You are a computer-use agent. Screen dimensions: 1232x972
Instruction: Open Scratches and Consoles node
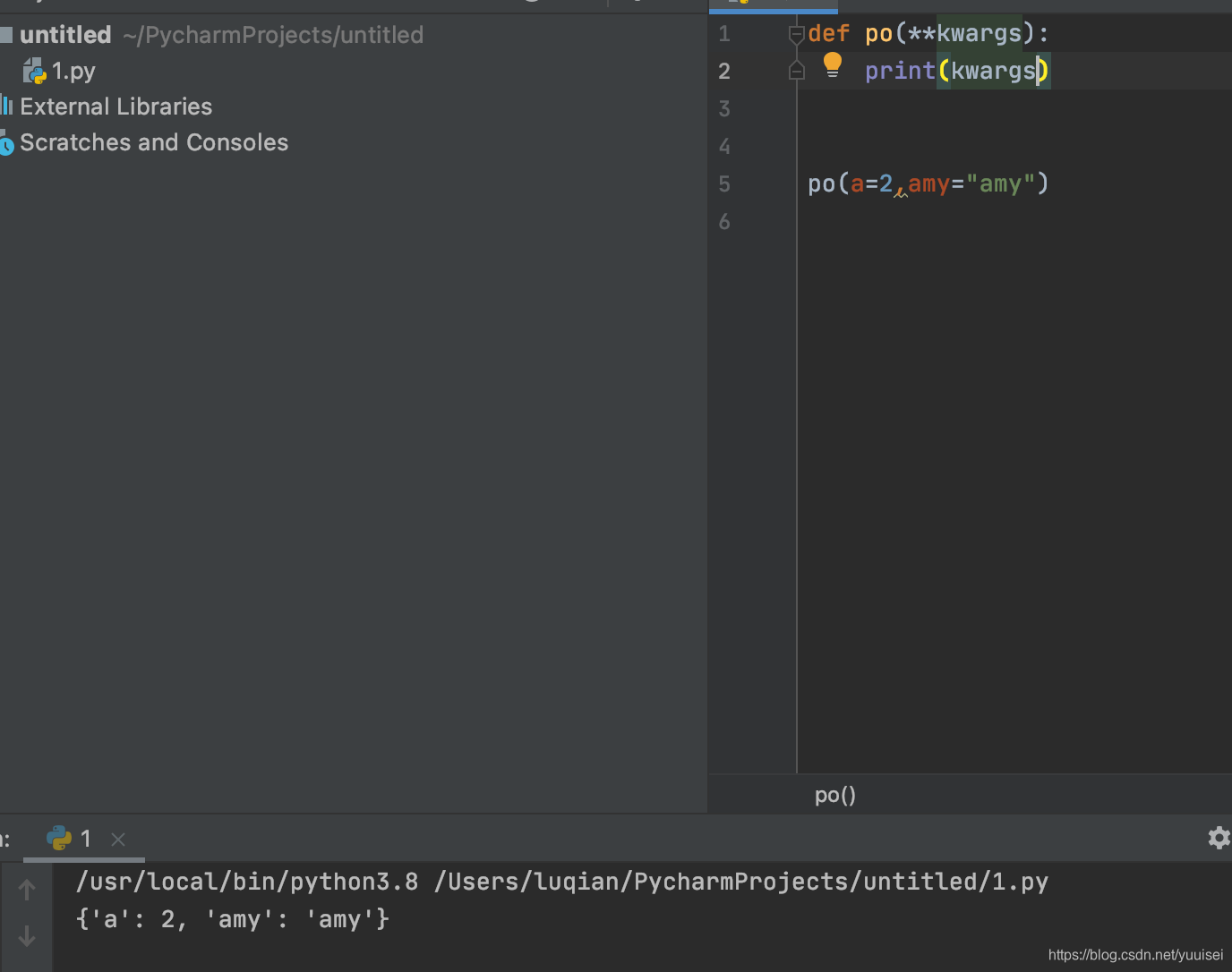[x=154, y=142]
